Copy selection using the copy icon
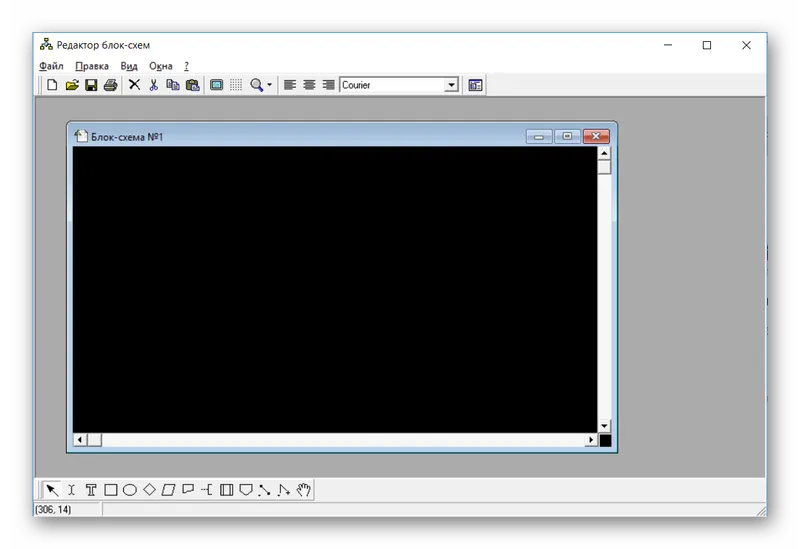The width and height of the screenshot is (800, 549). coord(173,85)
